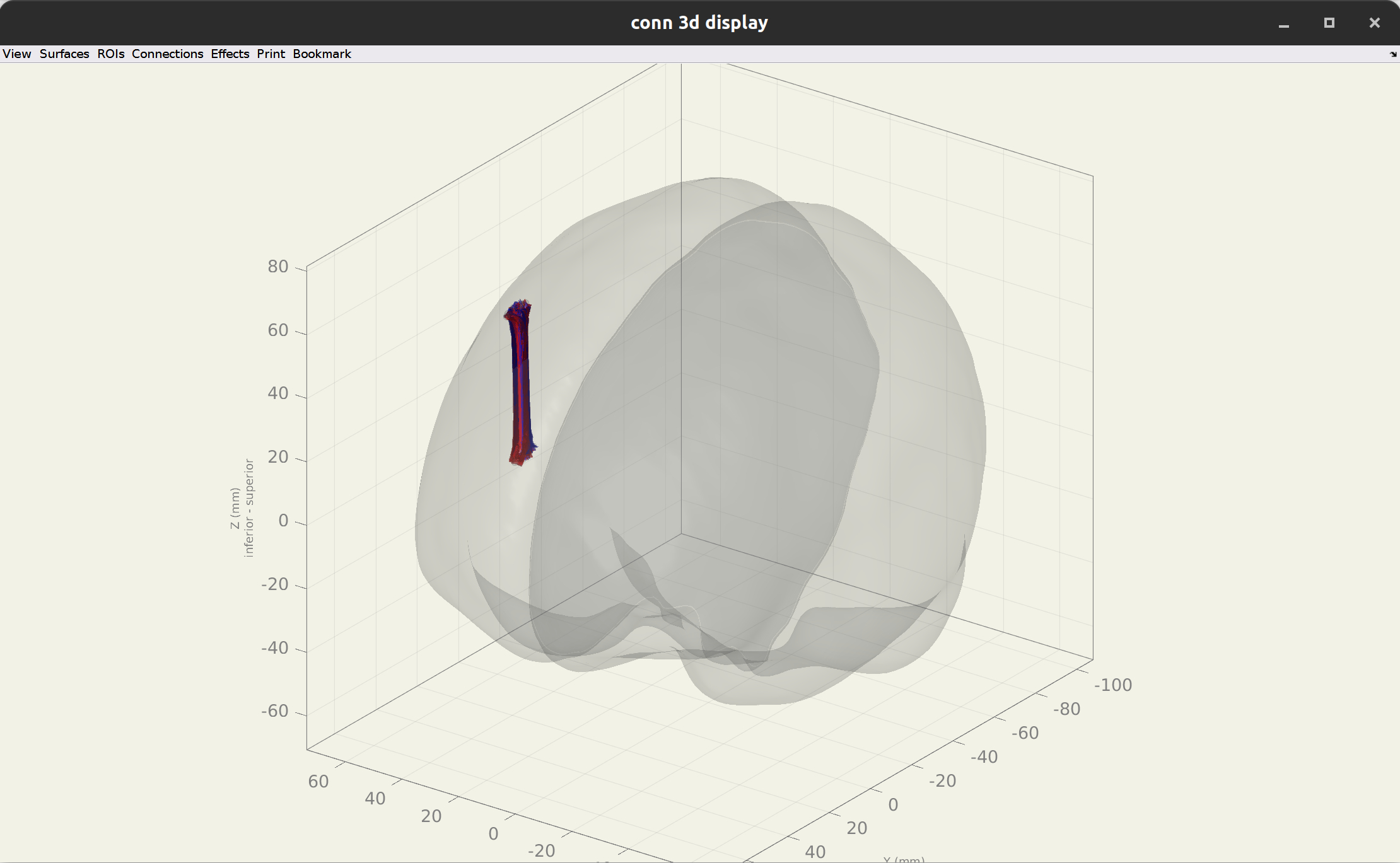This screenshot has width=1400, height=863.
Task: Click the 60 tick label on X axis
Action: click(318, 782)
